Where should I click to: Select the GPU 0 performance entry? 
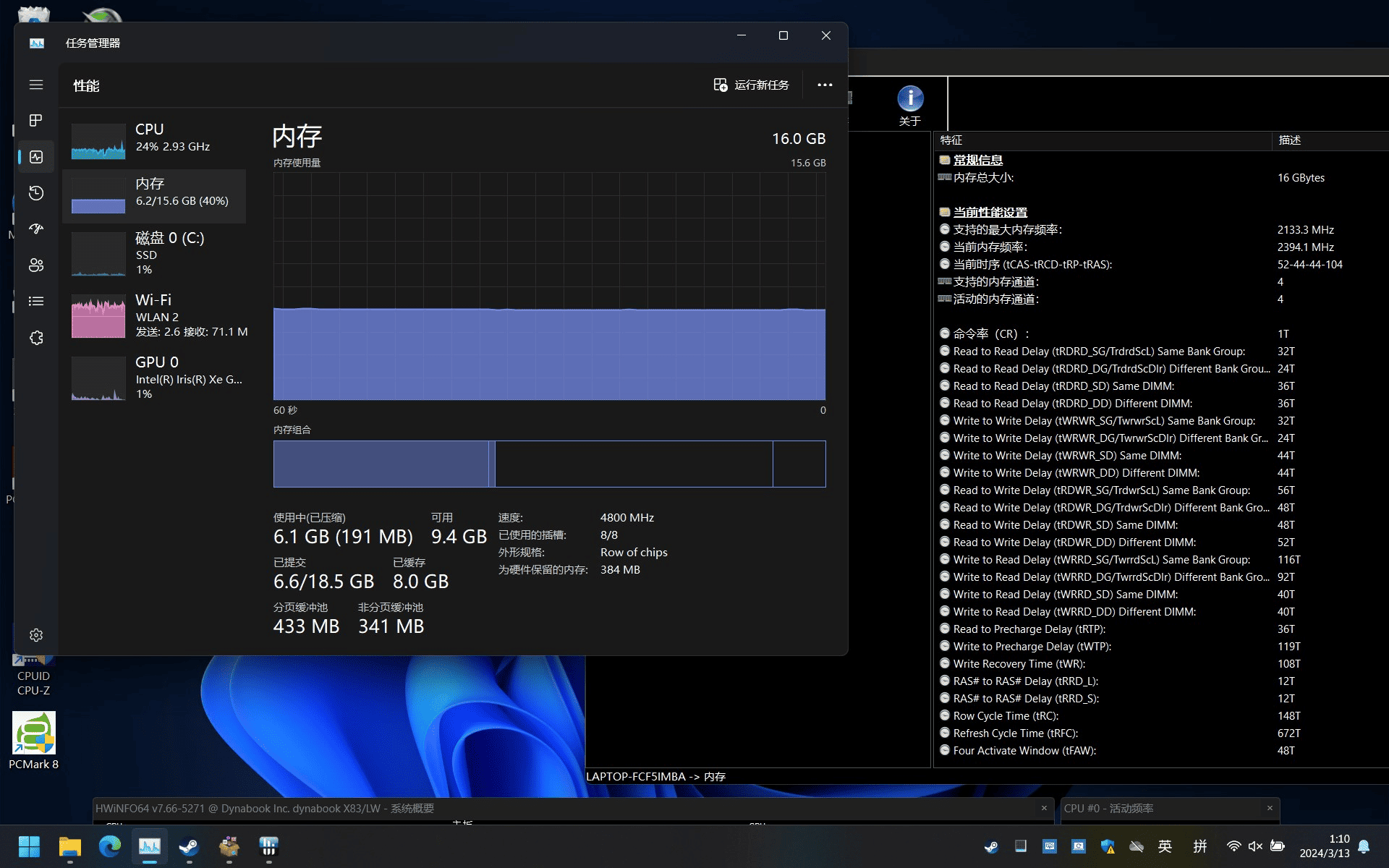pos(156,378)
